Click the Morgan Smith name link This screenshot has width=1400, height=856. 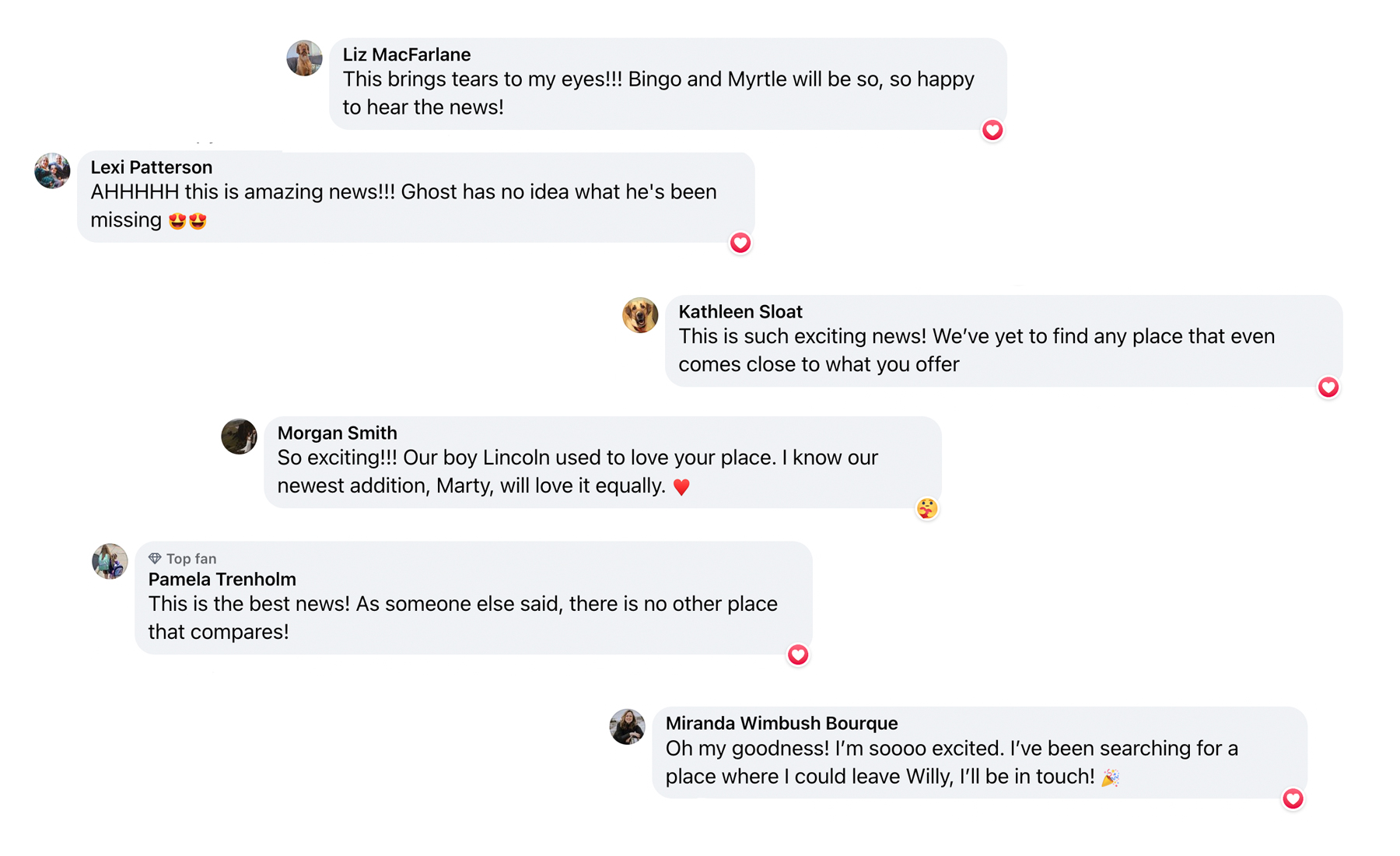[x=337, y=433]
